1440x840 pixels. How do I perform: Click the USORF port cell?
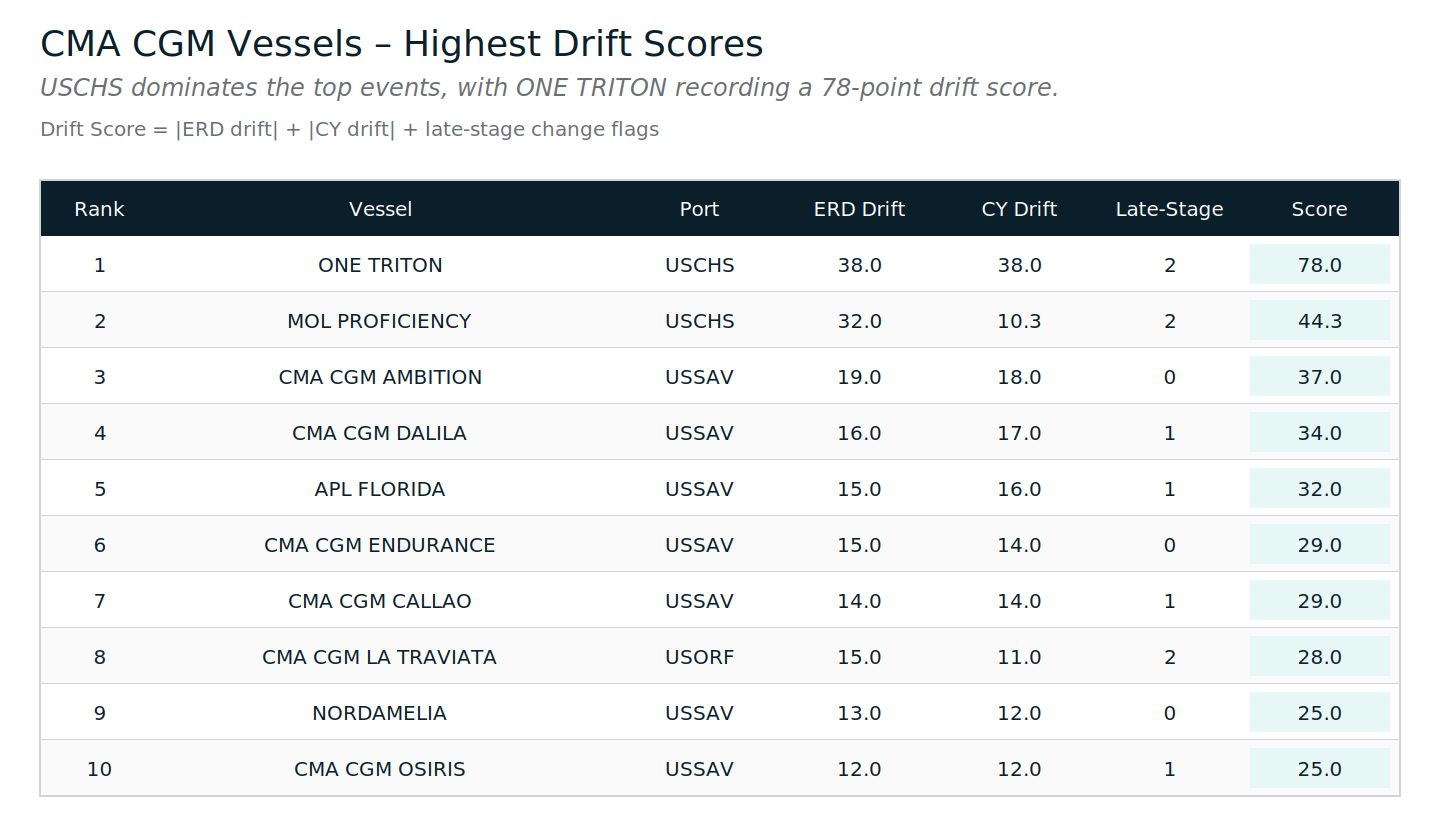point(699,657)
